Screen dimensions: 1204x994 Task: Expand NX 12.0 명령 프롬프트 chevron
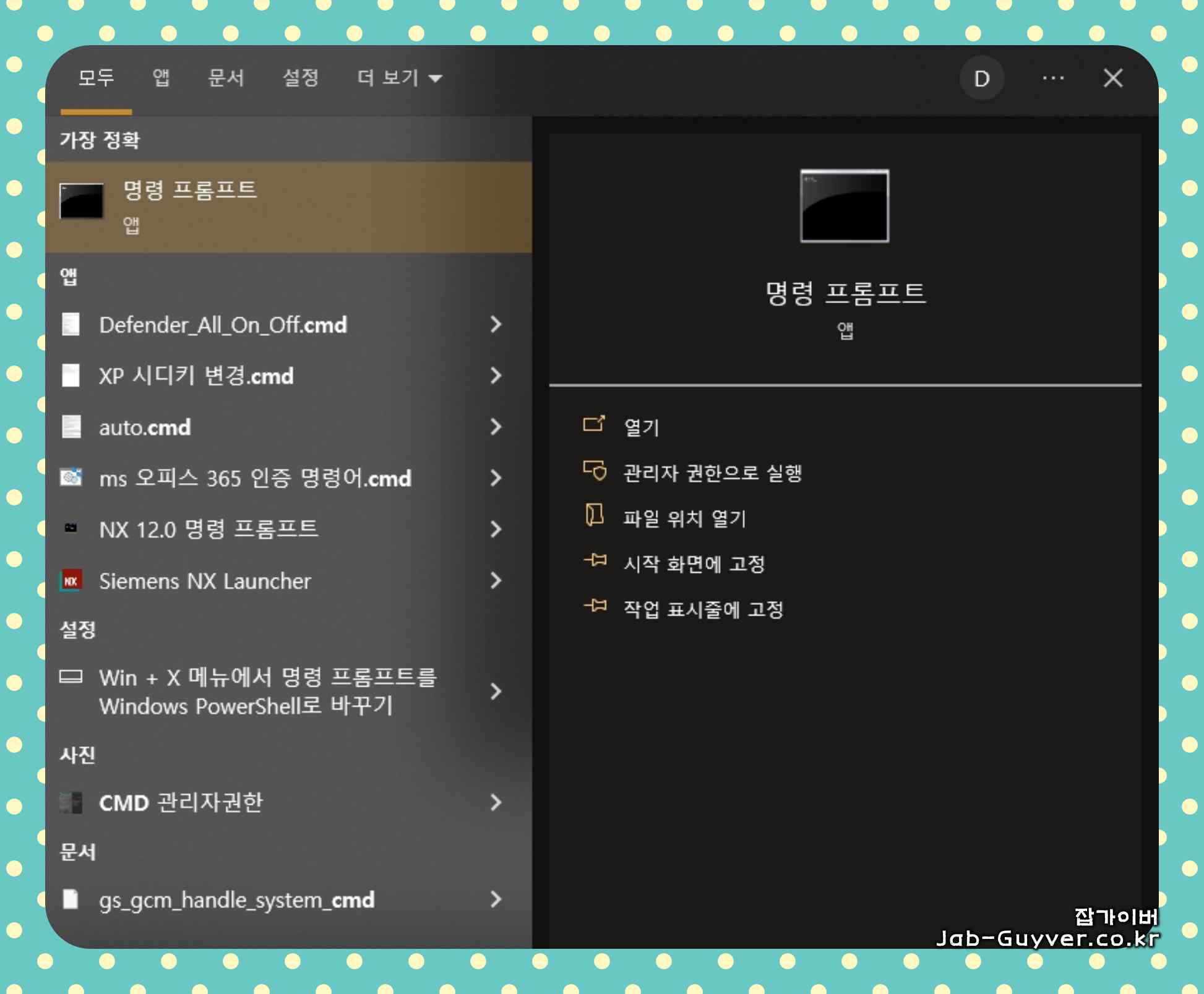496,529
